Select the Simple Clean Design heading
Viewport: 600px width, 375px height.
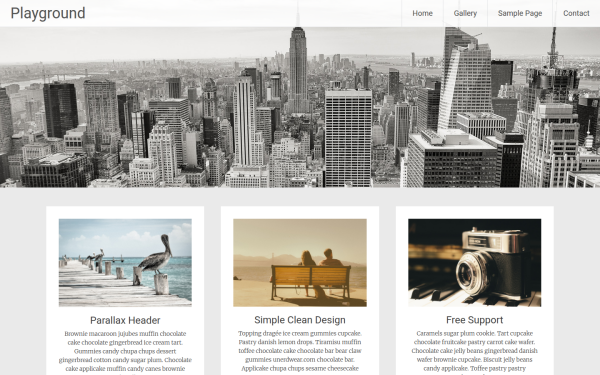[x=300, y=320]
